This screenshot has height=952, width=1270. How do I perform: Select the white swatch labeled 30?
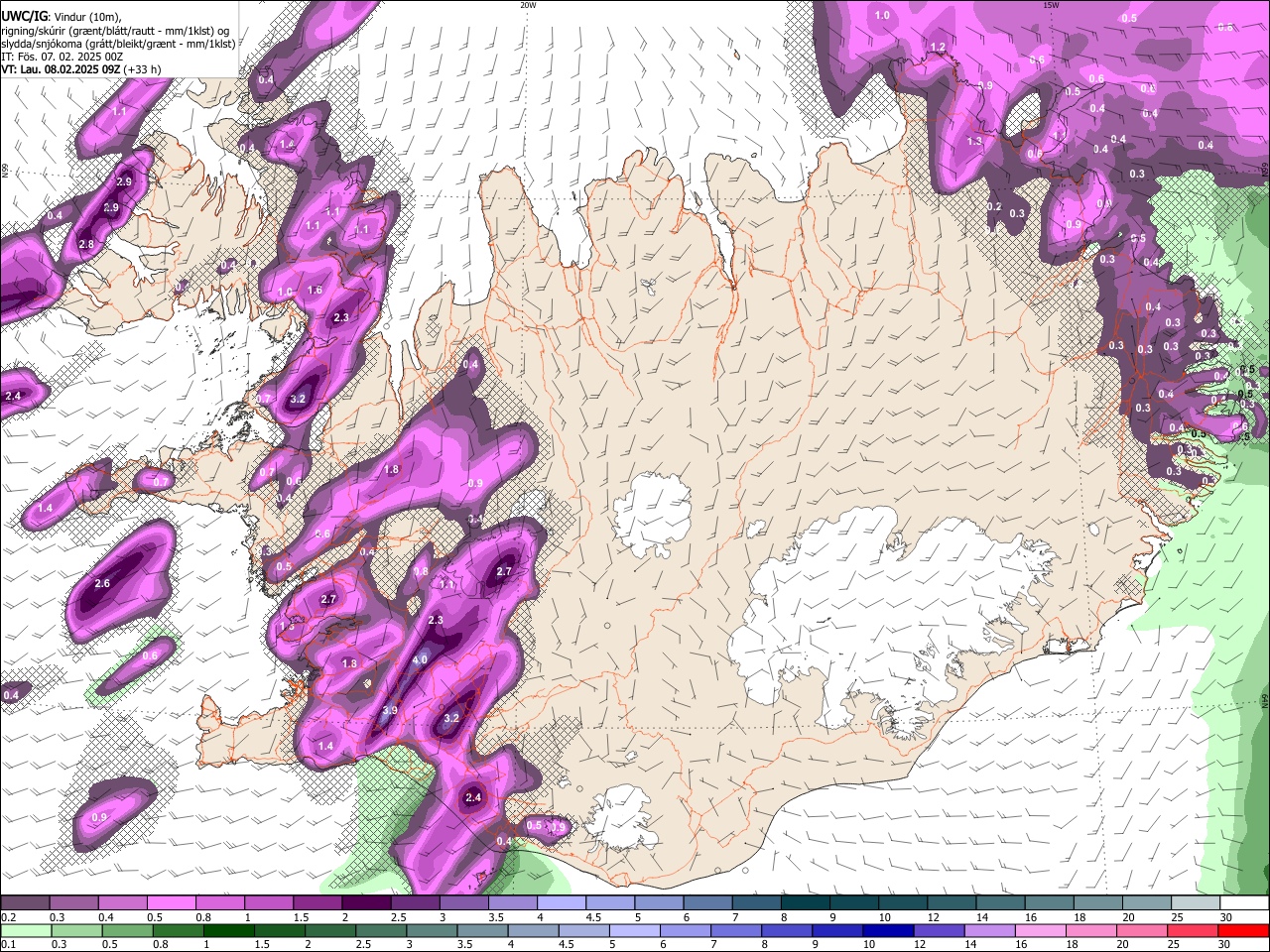[x=1245, y=903]
